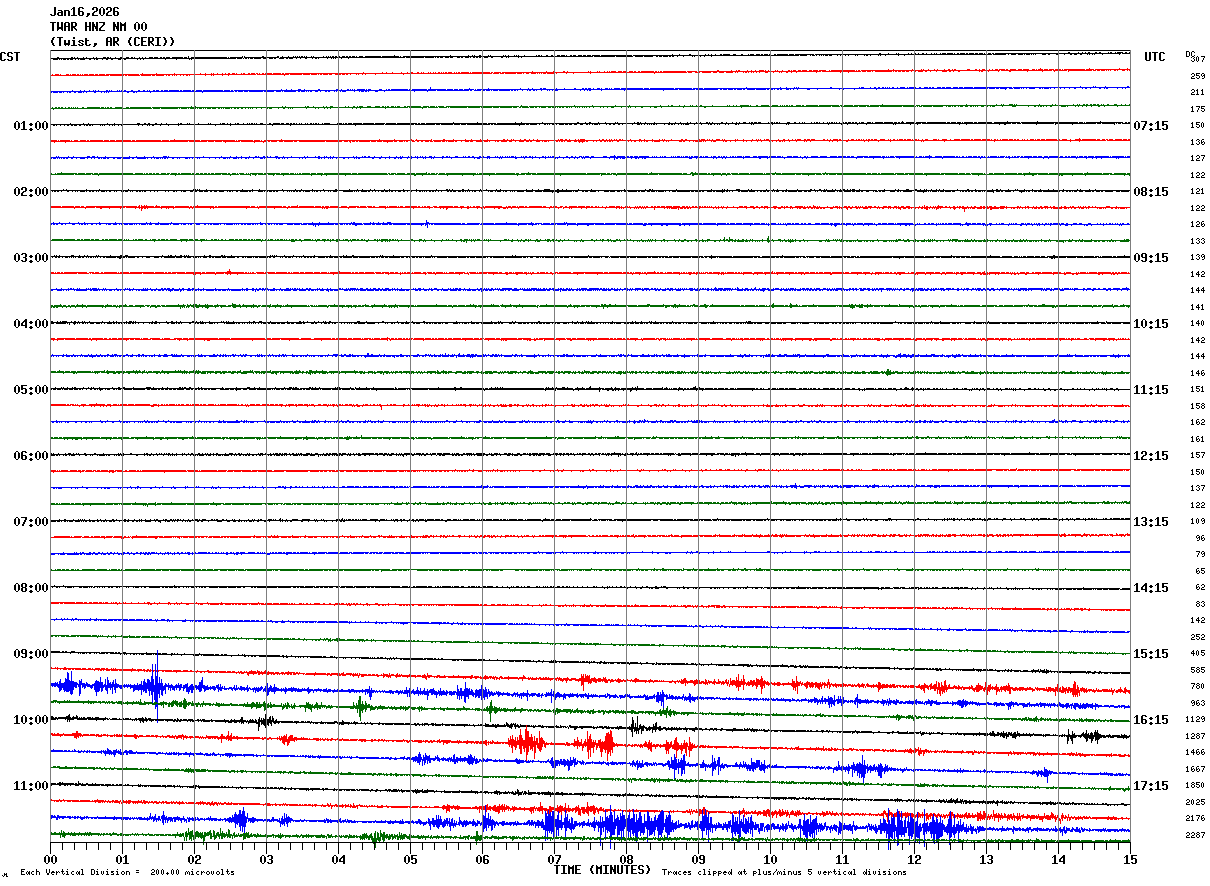Click the UTC timezone label
This screenshot has height=886, width=1210.
point(1155,57)
